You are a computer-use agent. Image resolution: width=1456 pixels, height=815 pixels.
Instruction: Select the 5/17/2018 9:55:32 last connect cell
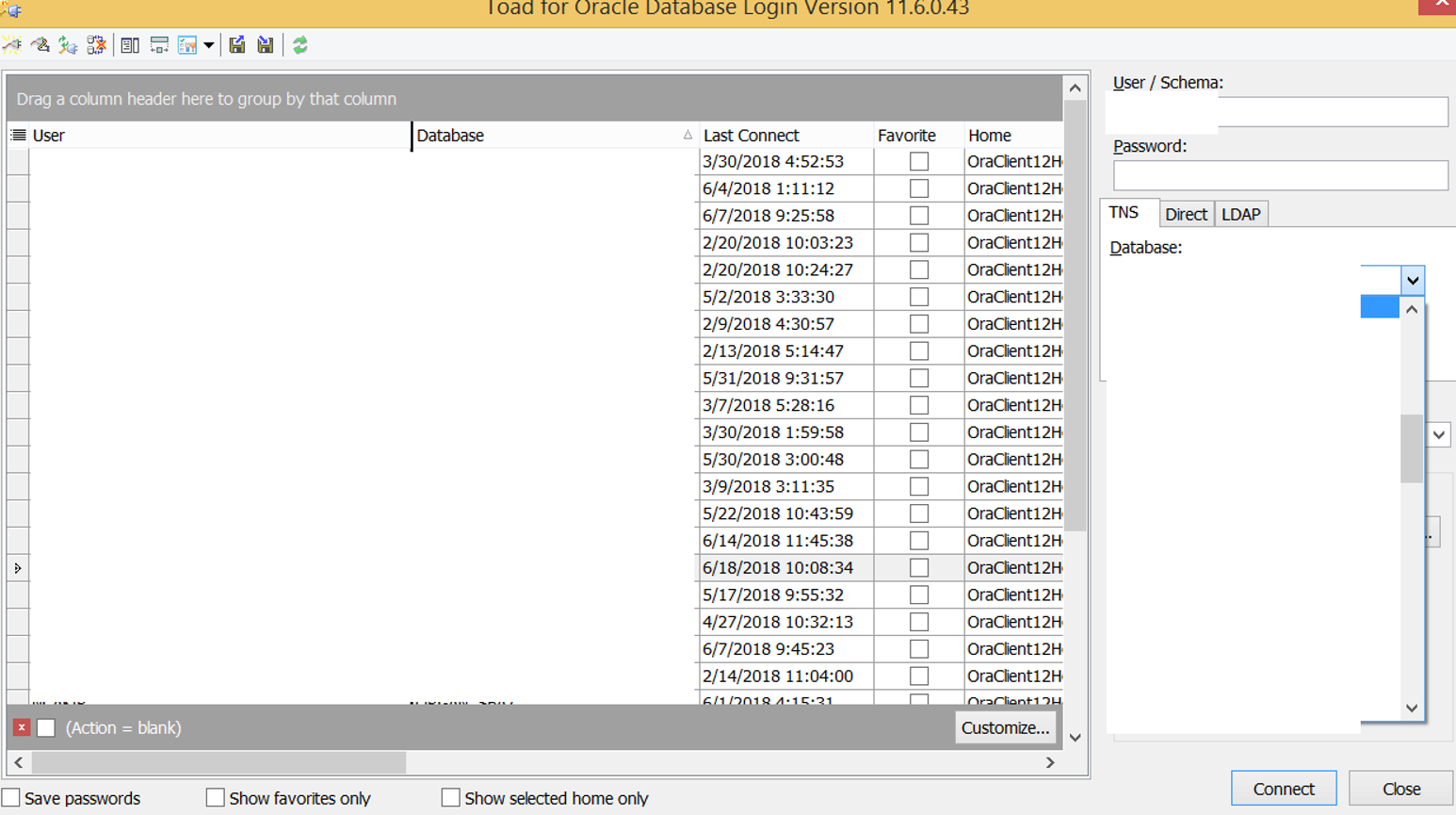785,595
